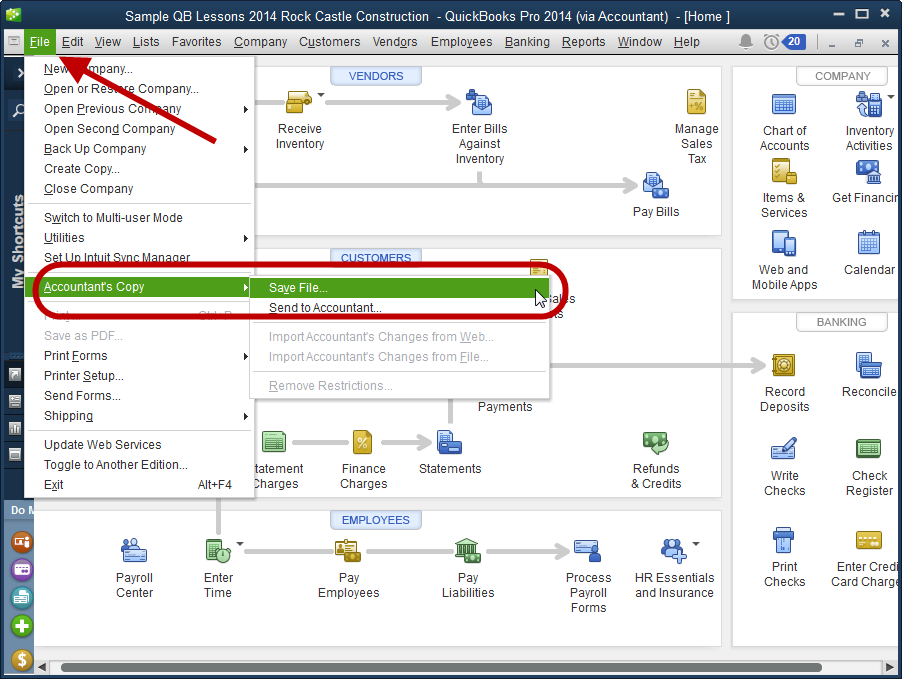Click the Pay Bills icon
Screen dimensions: 902x679
[655, 185]
